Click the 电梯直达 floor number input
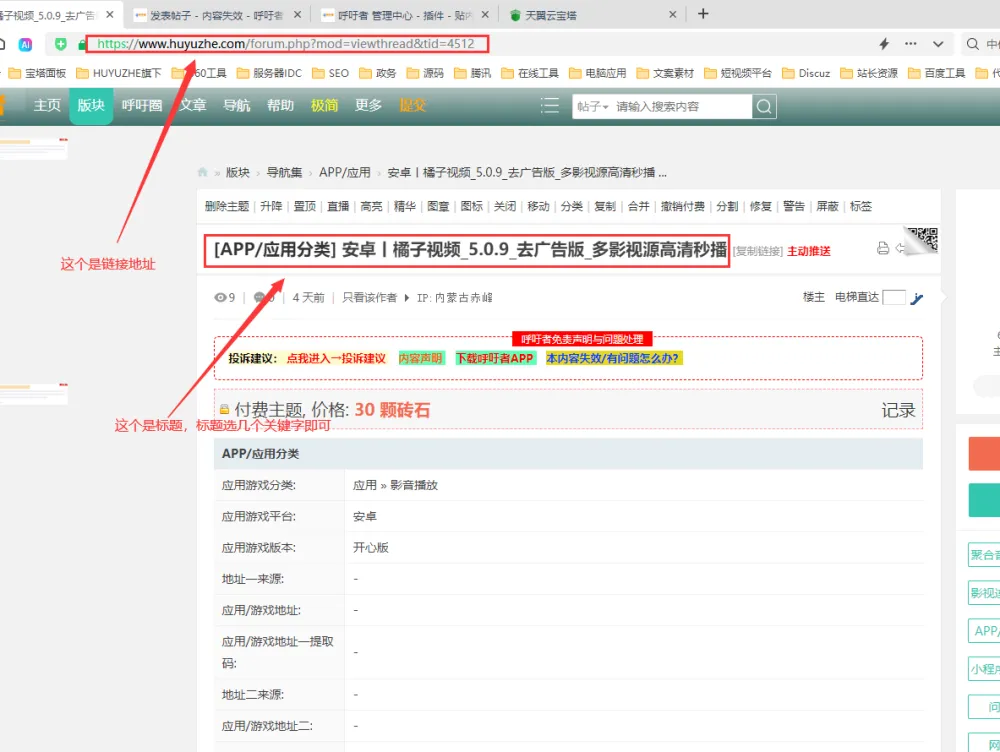 pos(894,297)
